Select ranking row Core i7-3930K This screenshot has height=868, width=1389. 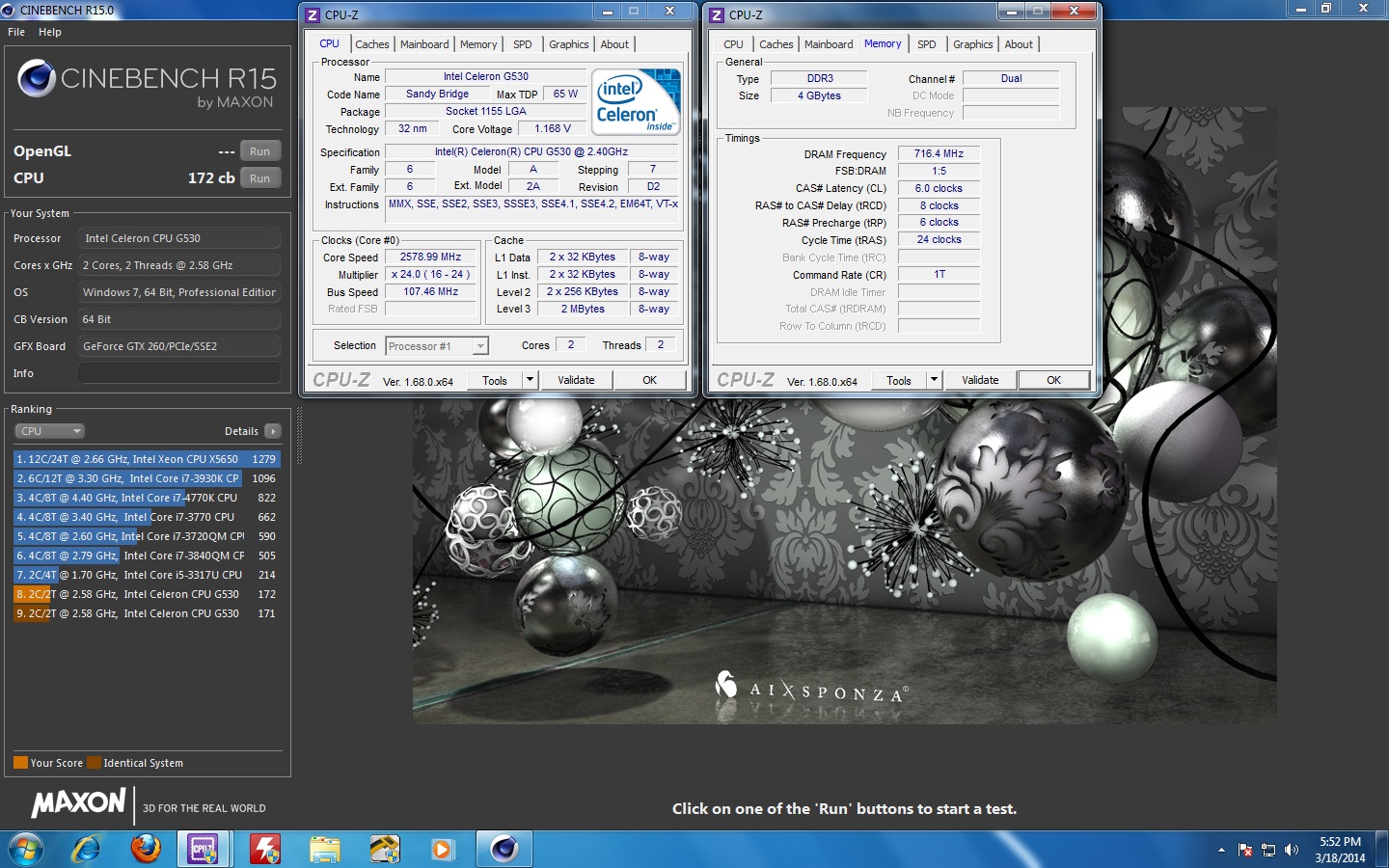point(147,478)
